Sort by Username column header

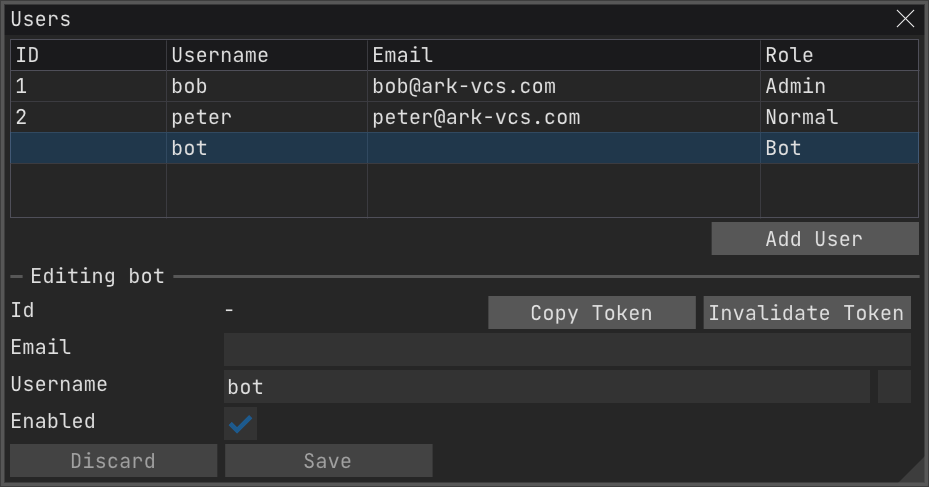click(x=220, y=55)
